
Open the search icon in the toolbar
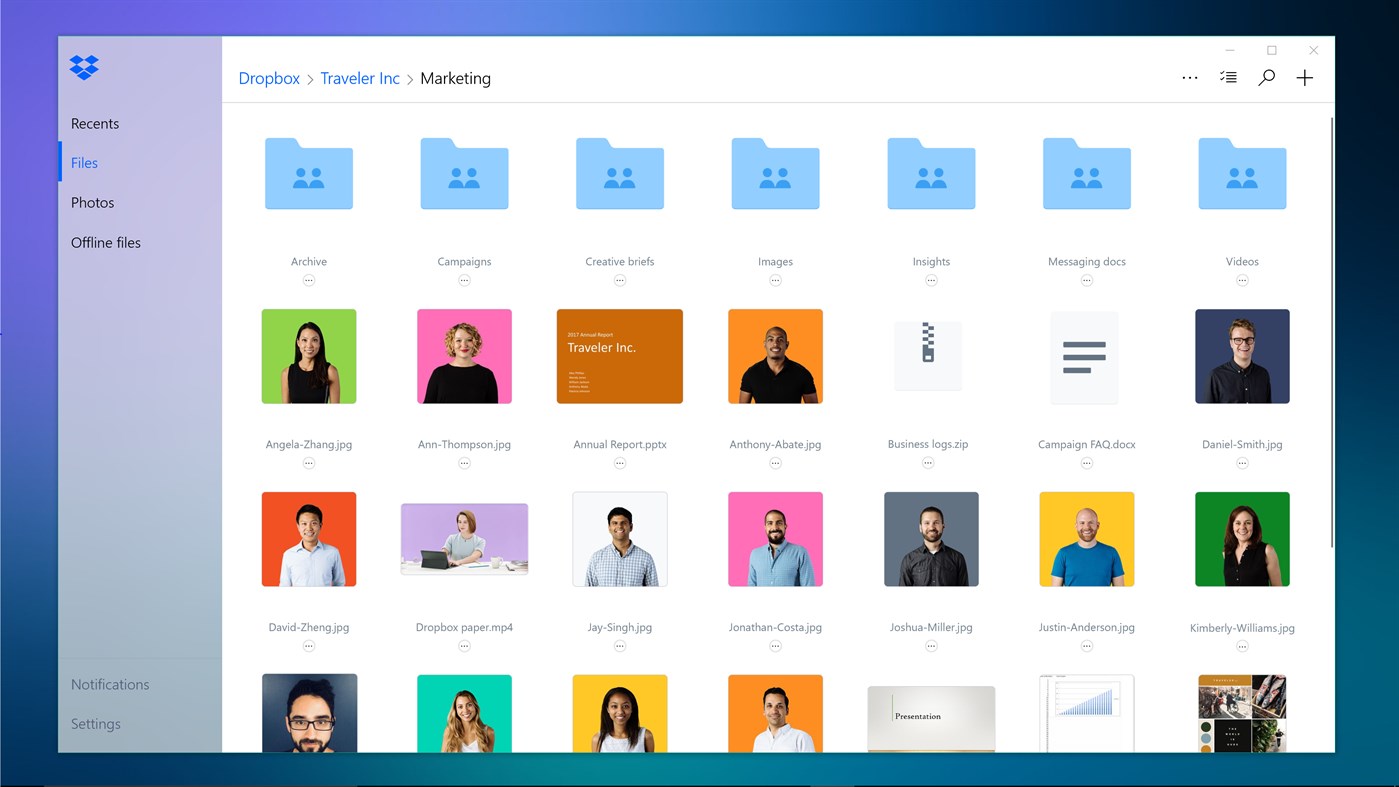1266,76
